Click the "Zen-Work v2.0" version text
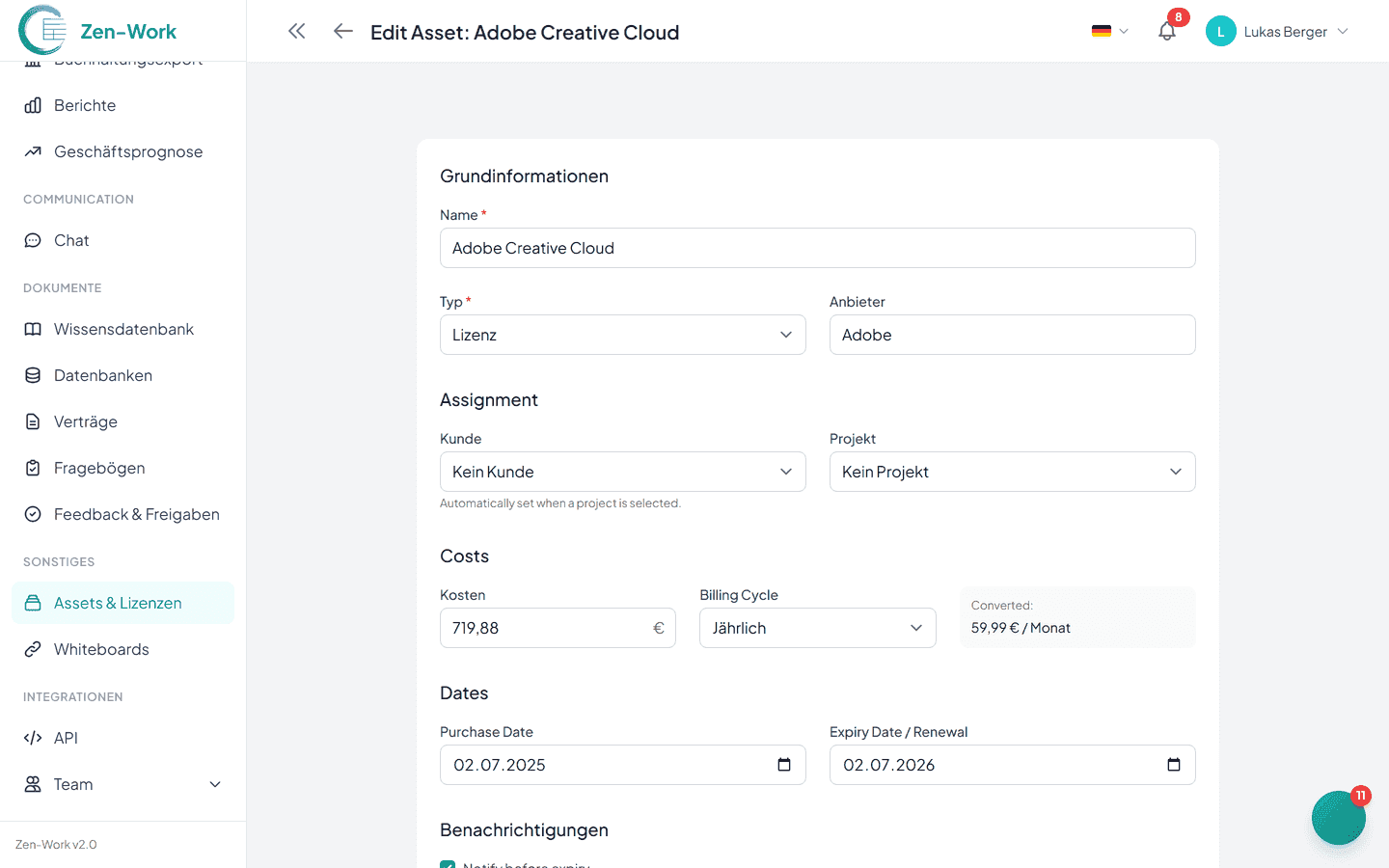This screenshot has width=1389, height=868. [56, 845]
